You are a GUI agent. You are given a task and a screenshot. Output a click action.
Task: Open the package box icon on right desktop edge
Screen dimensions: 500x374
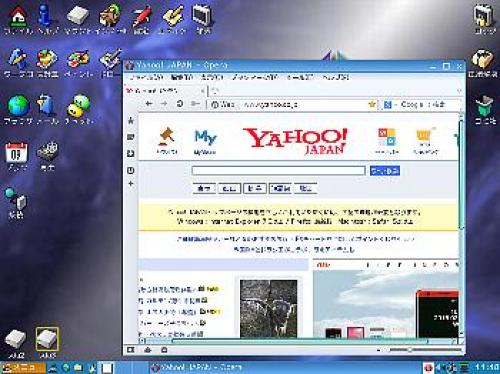point(482,59)
